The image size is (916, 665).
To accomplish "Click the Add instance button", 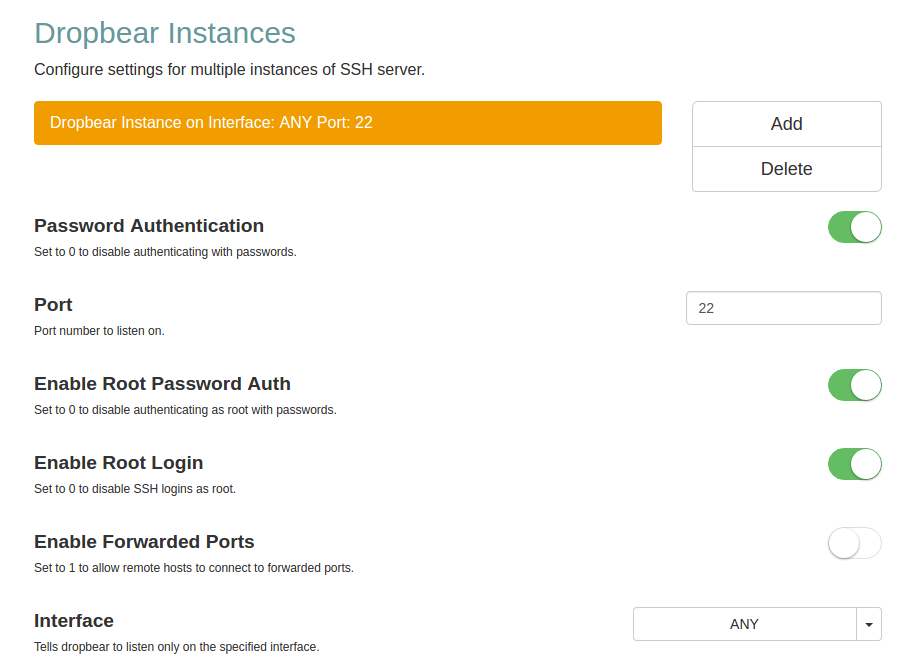I will pos(786,124).
